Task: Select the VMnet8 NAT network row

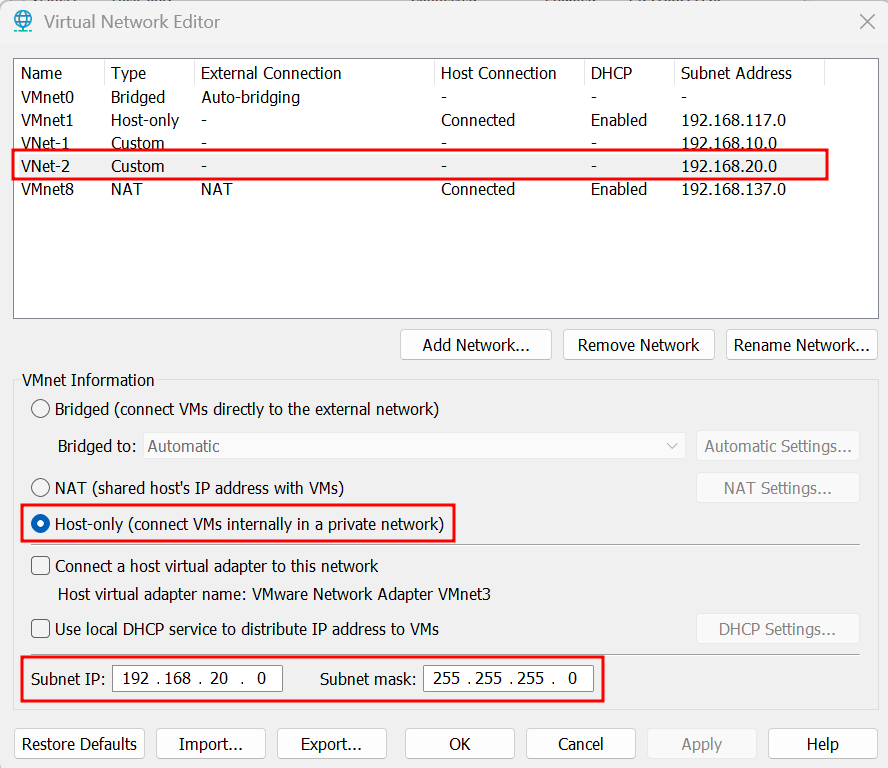Action: point(48,189)
